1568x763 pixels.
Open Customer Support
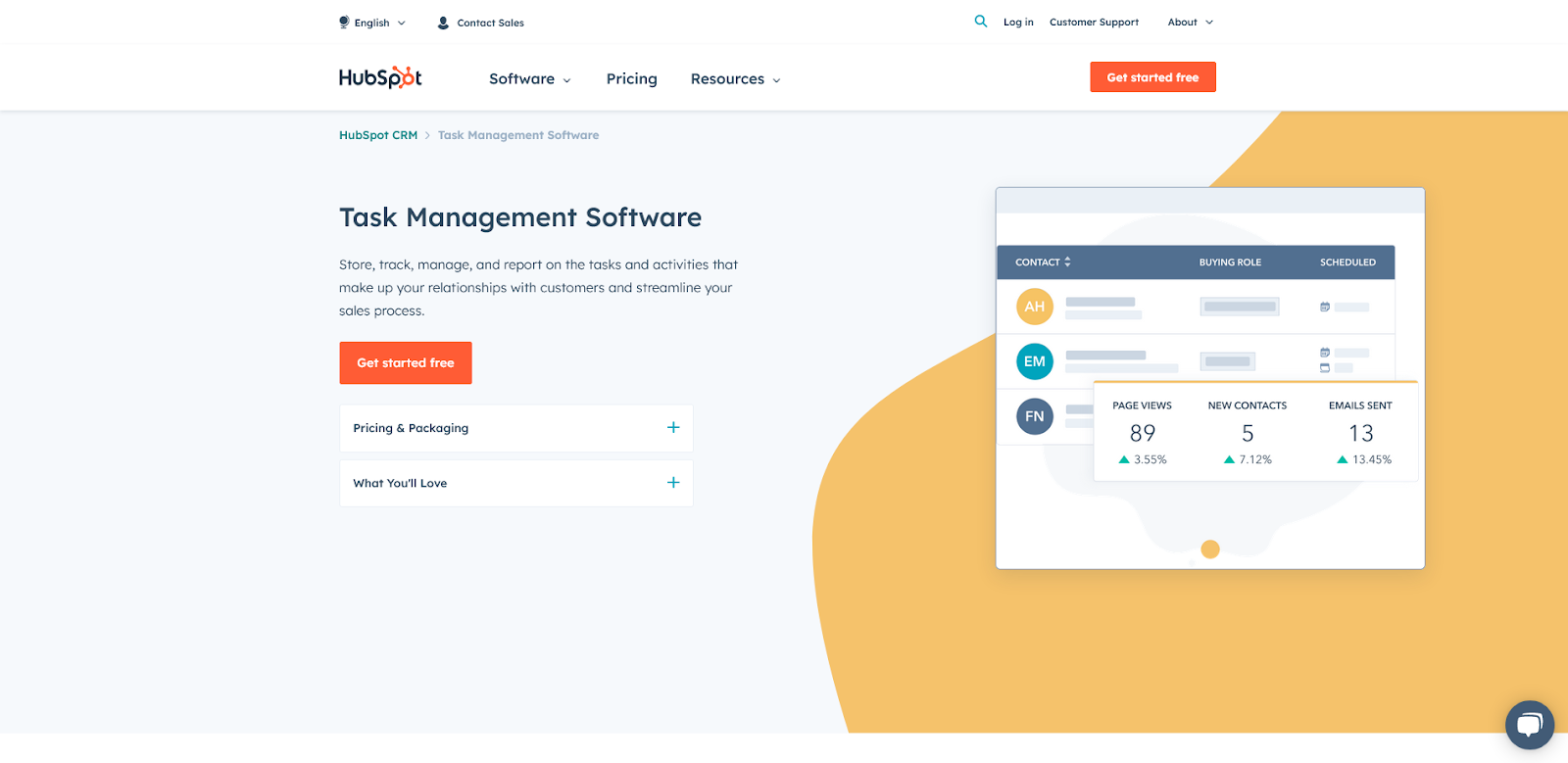pos(1094,23)
